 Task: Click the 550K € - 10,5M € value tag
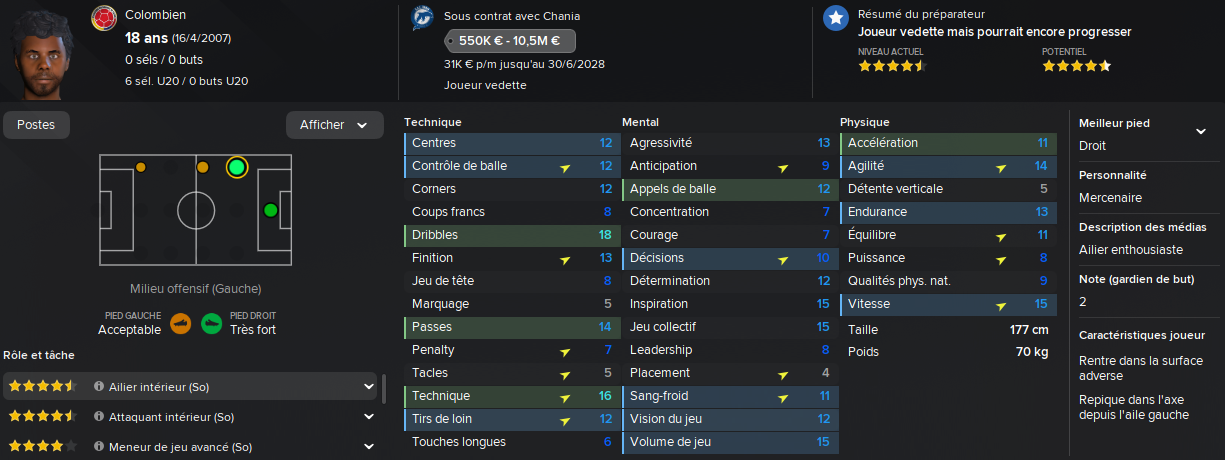509,41
